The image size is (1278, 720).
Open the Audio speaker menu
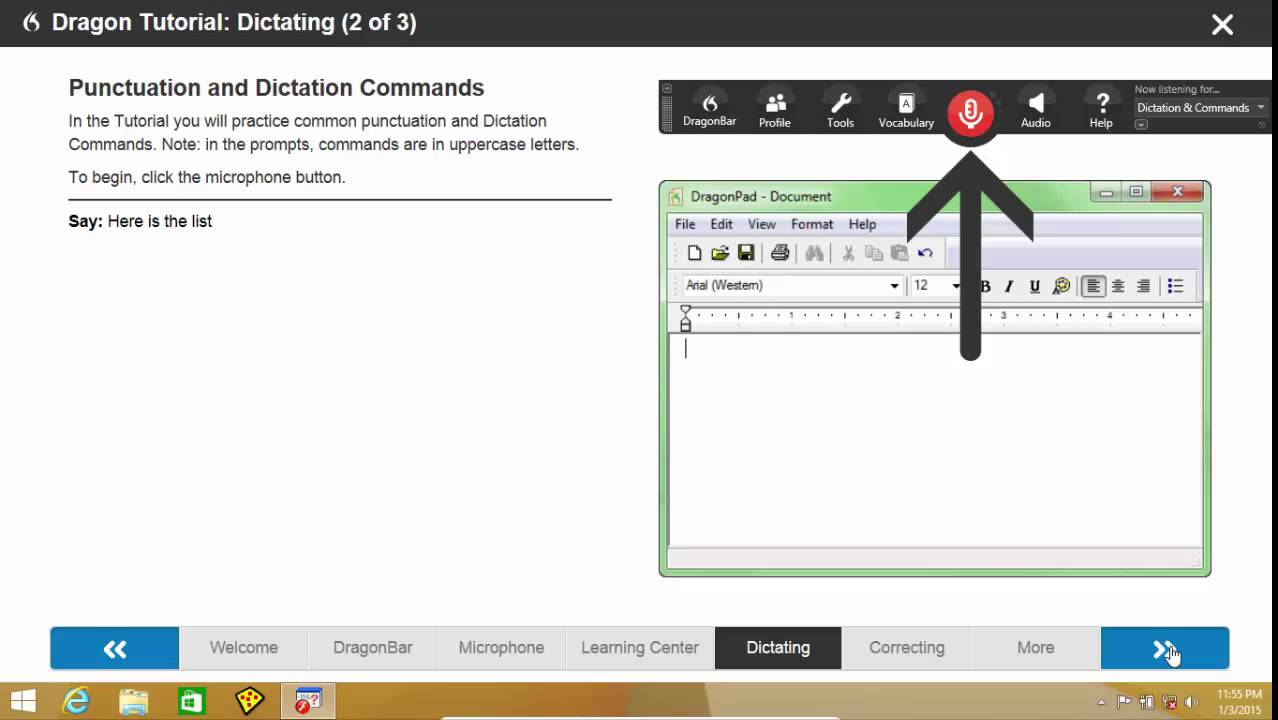click(1036, 109)
